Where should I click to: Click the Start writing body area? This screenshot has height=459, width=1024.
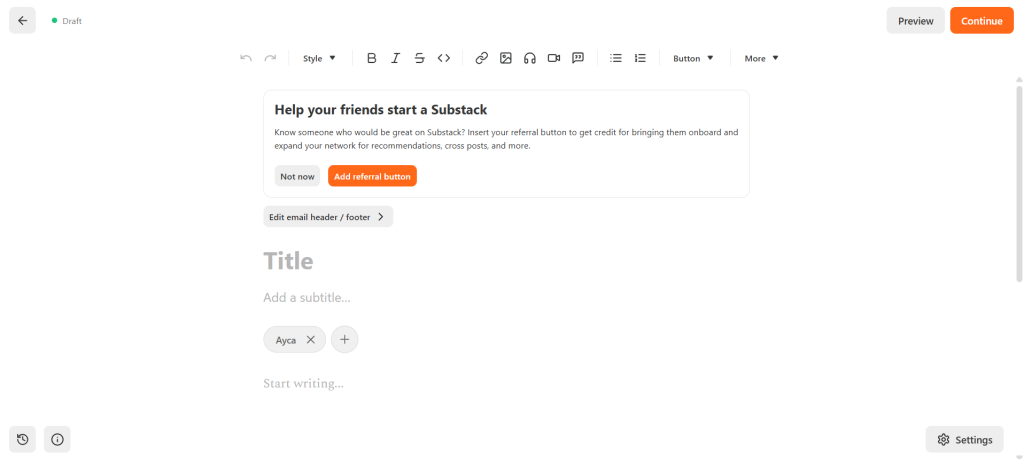point(506,383)
